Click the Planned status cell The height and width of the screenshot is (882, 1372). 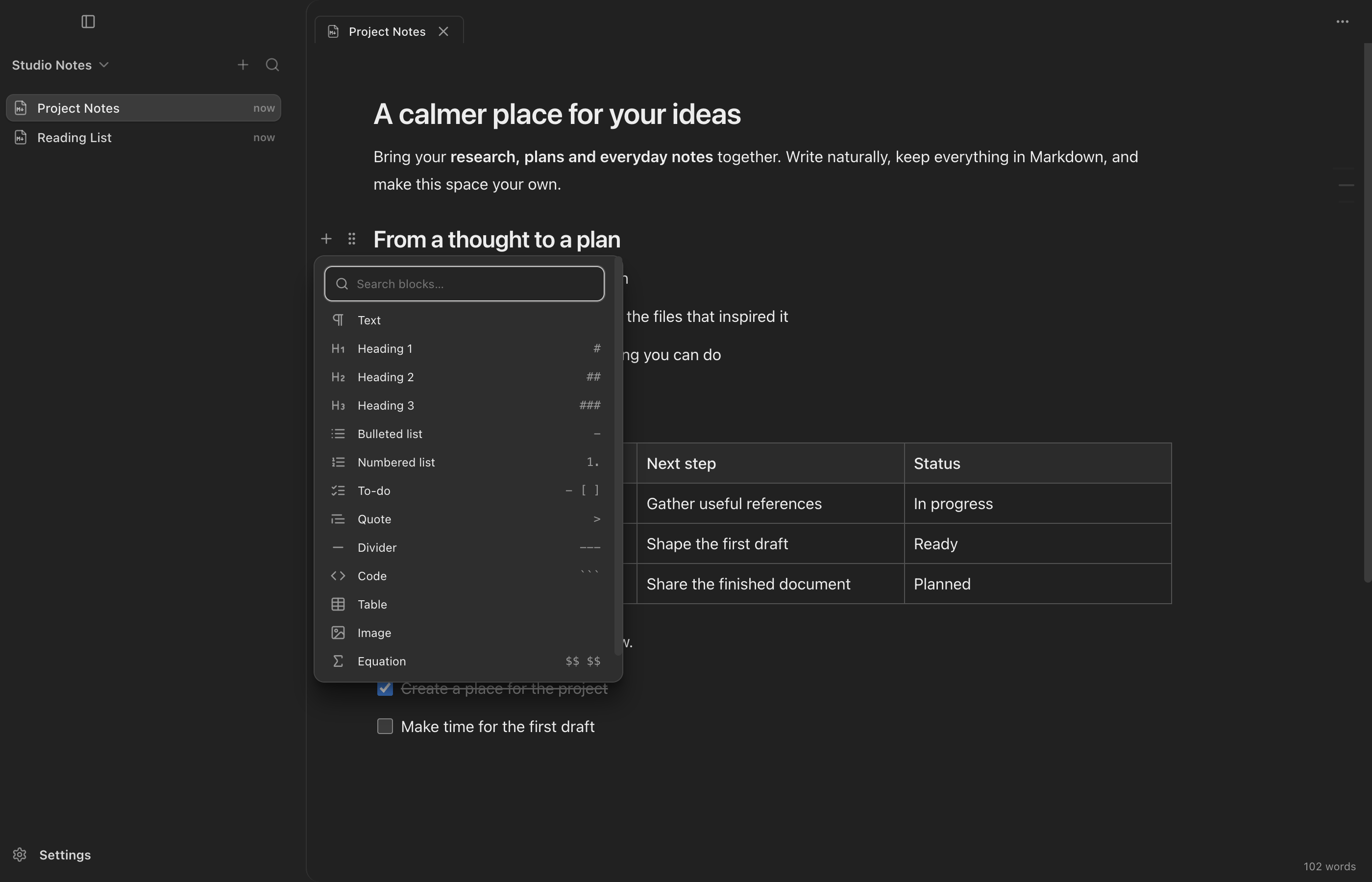click(x=1038, y=584)
